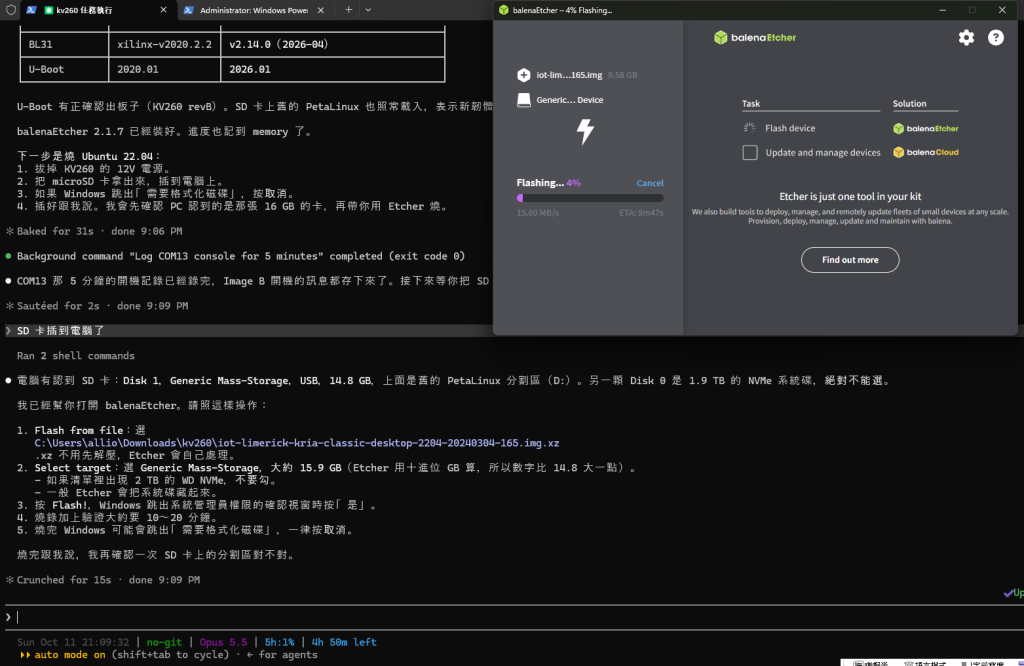This screenshot has width=1024, height=666.
Task: Open the iot-limerick .img.xz file path link
Action: (x=296, y=443)
